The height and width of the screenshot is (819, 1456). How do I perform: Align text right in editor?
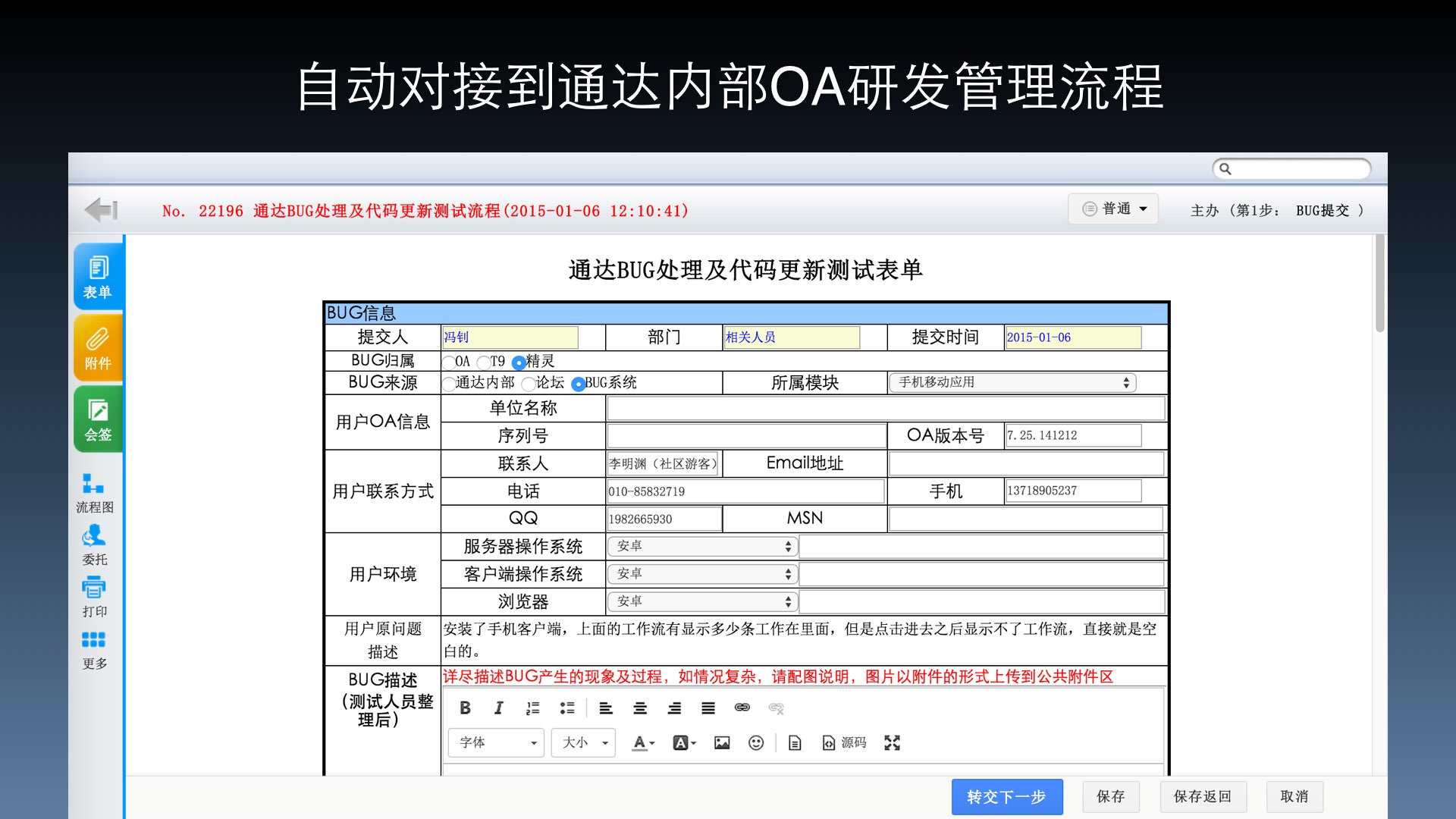pos(674,708)
